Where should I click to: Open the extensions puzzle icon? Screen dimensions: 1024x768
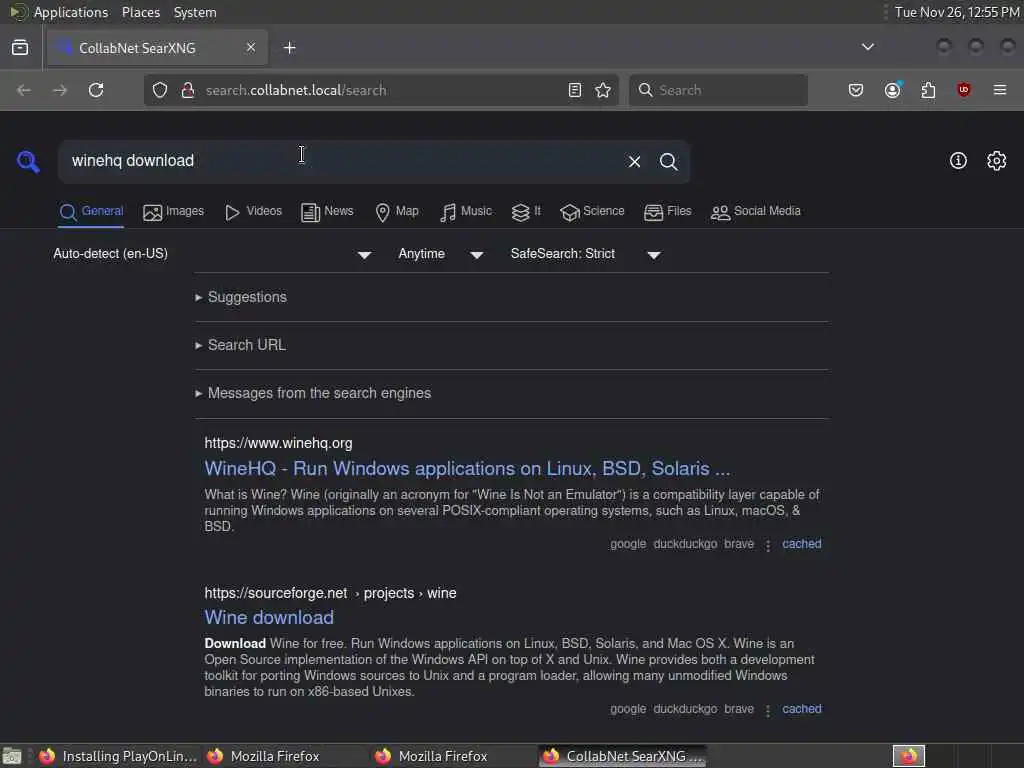click(928, 90)
